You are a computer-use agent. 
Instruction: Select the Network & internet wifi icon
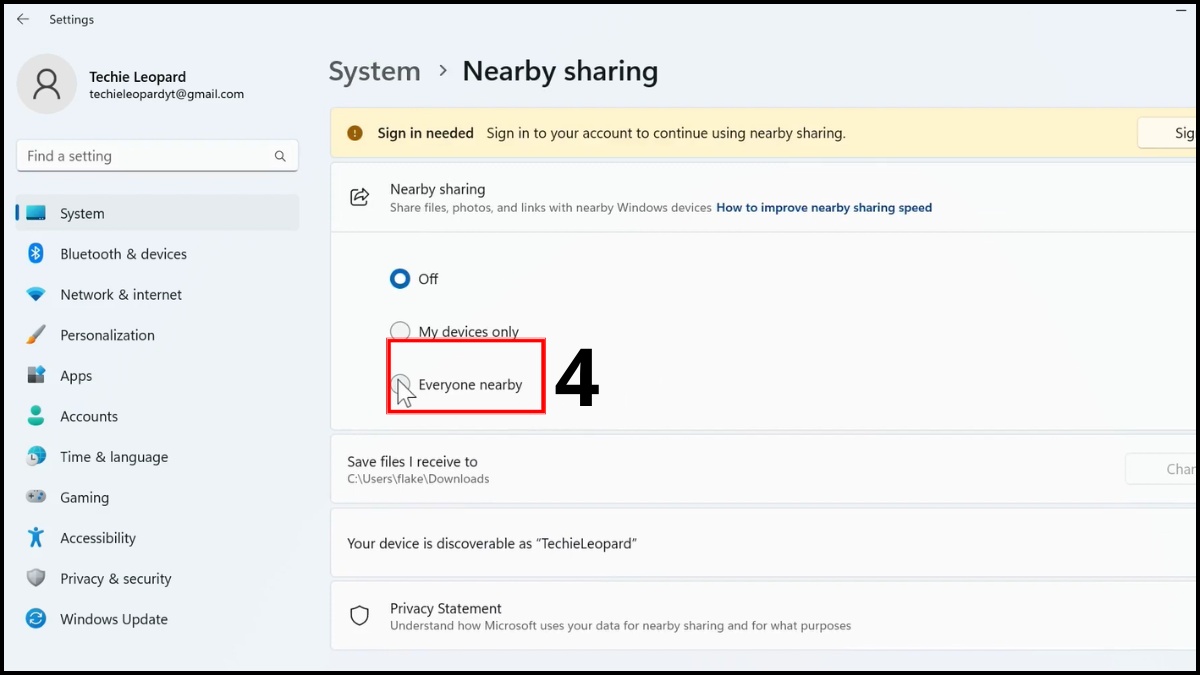36,295
